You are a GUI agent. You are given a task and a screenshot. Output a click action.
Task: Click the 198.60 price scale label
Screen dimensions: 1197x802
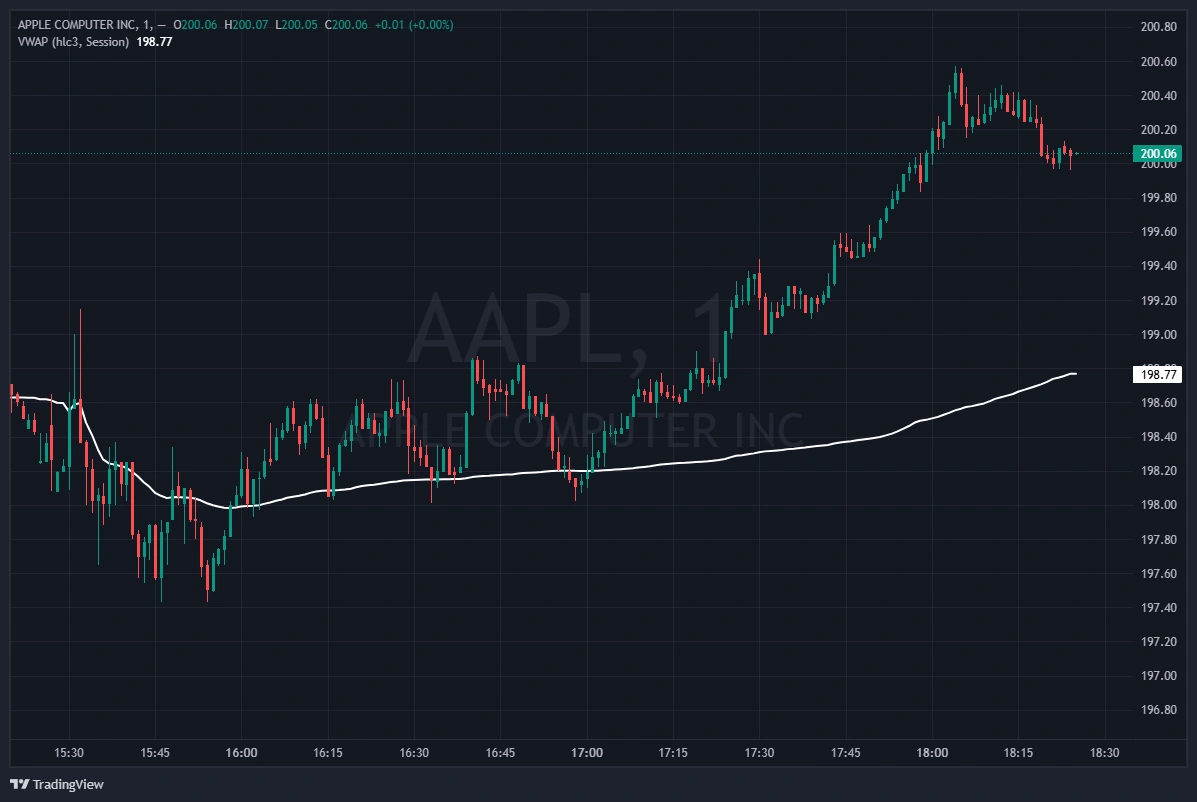click(x=1158, y=403)
